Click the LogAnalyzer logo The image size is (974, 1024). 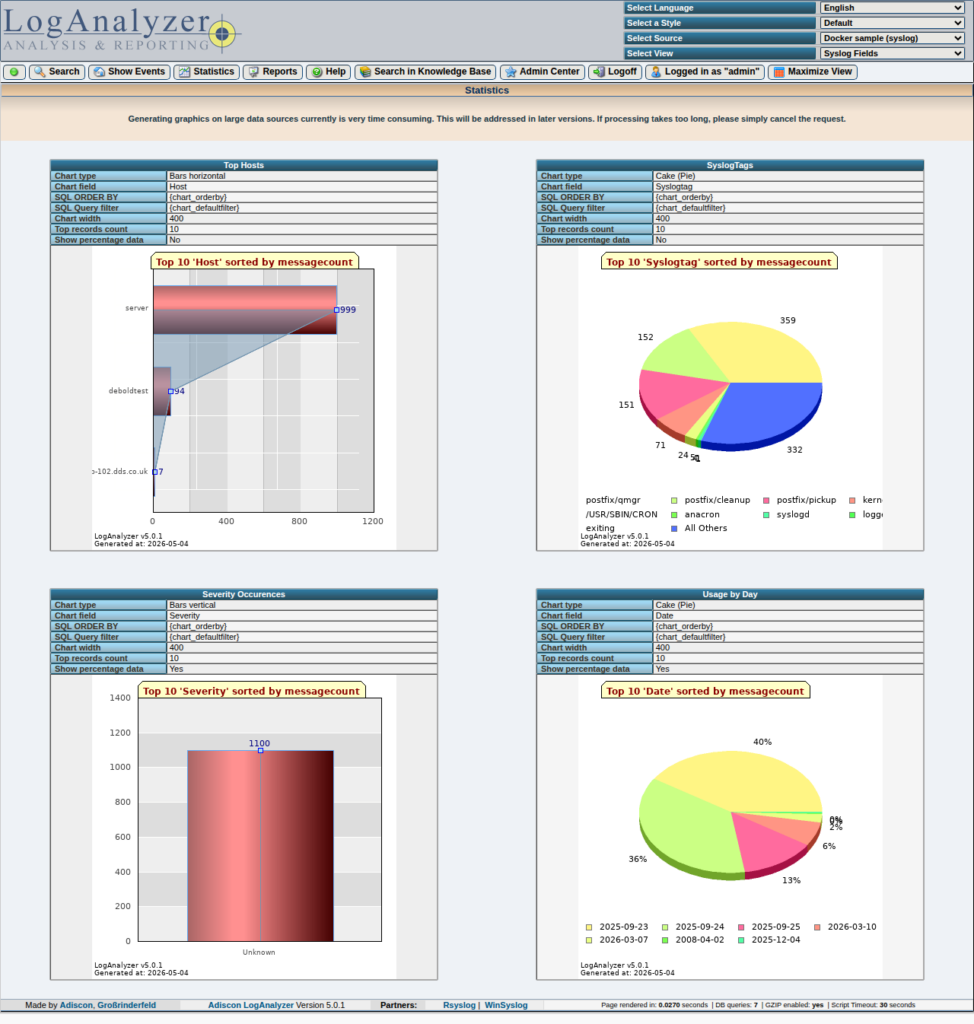click(x=122, y=31)
